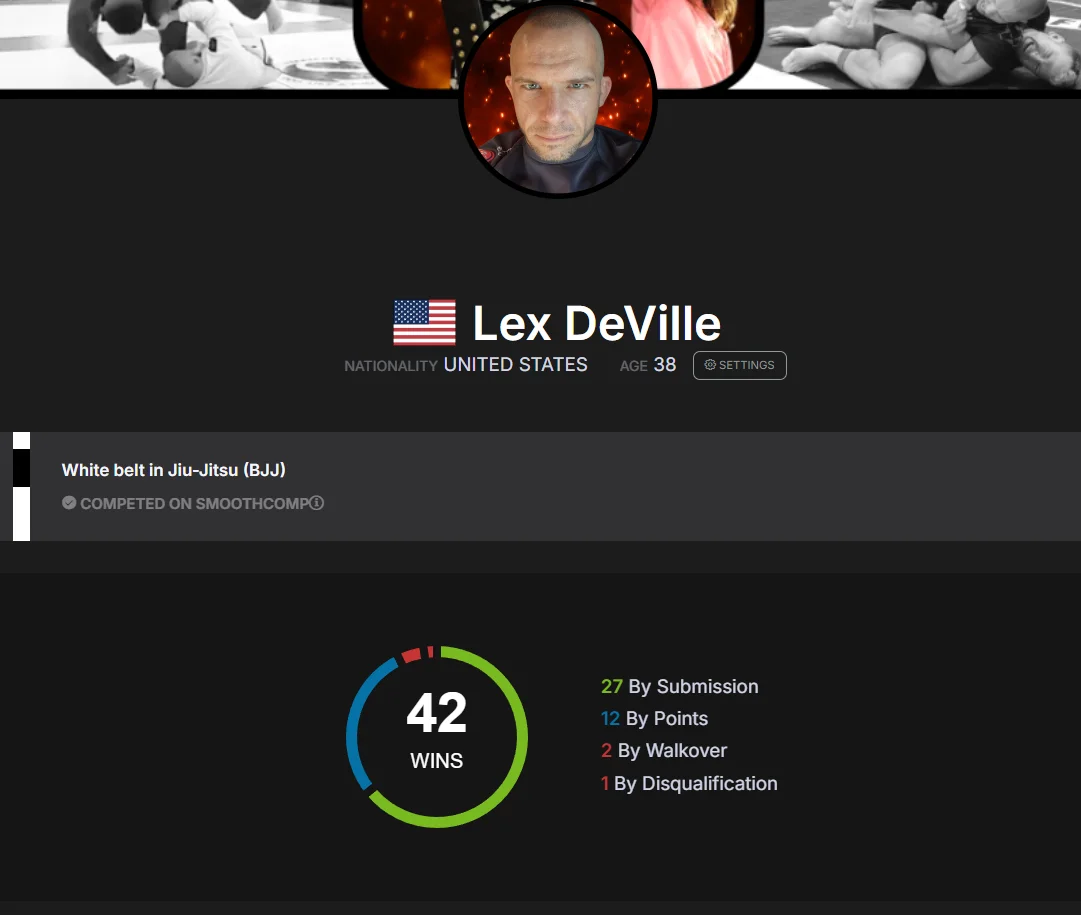Select the White belt in Jiu-Jitsu (BJJ) row
The image size is (1081, 915).
pyautogui.click(x=540, y=486)
